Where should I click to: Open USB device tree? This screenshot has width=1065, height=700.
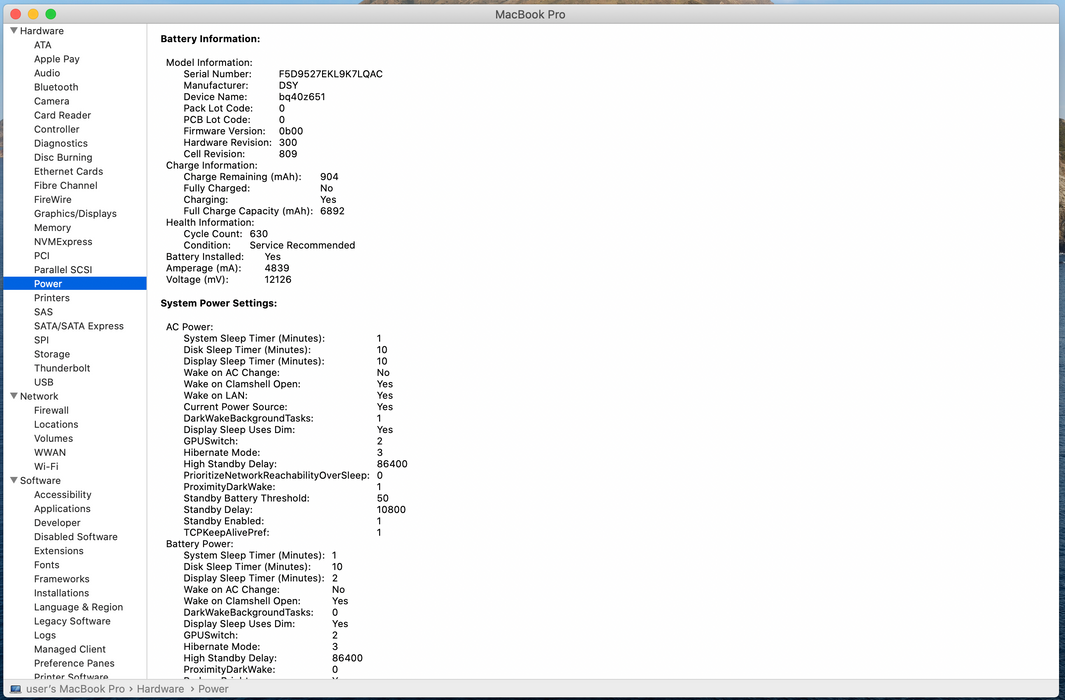pyautogui.click(x=43, y=382)
